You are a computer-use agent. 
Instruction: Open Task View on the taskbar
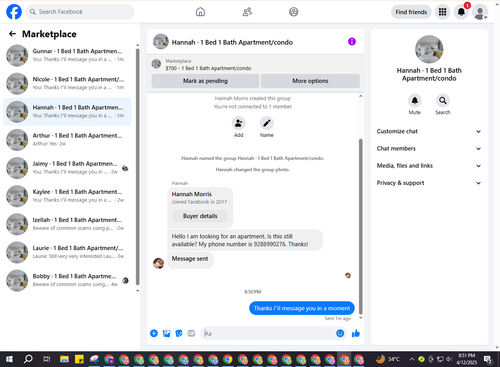coord(46,359)
